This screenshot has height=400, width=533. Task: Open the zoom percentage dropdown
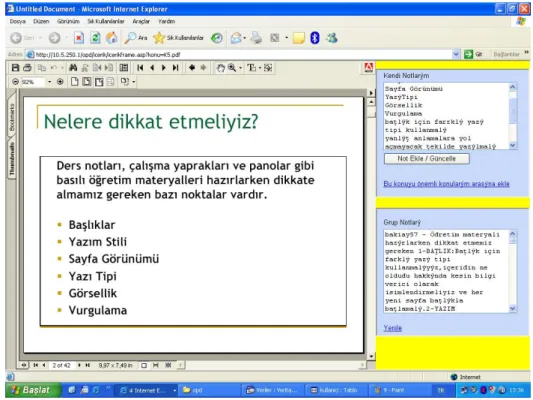tap(50, 82)
